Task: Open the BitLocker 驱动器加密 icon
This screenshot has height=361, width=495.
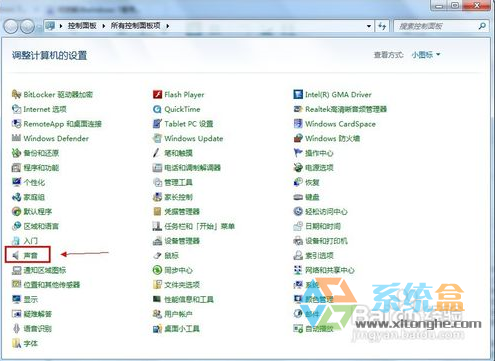Action: 16,94
